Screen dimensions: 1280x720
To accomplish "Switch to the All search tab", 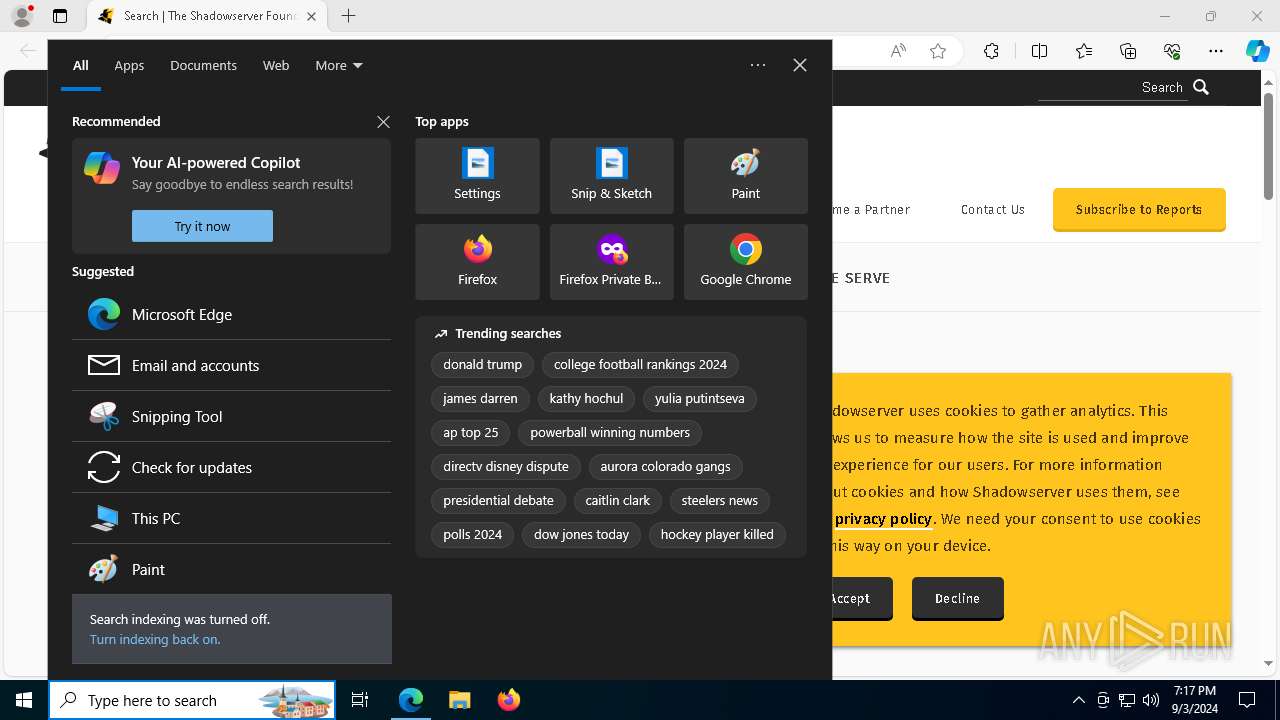I will pyautogui.click(x=81, y=65).
